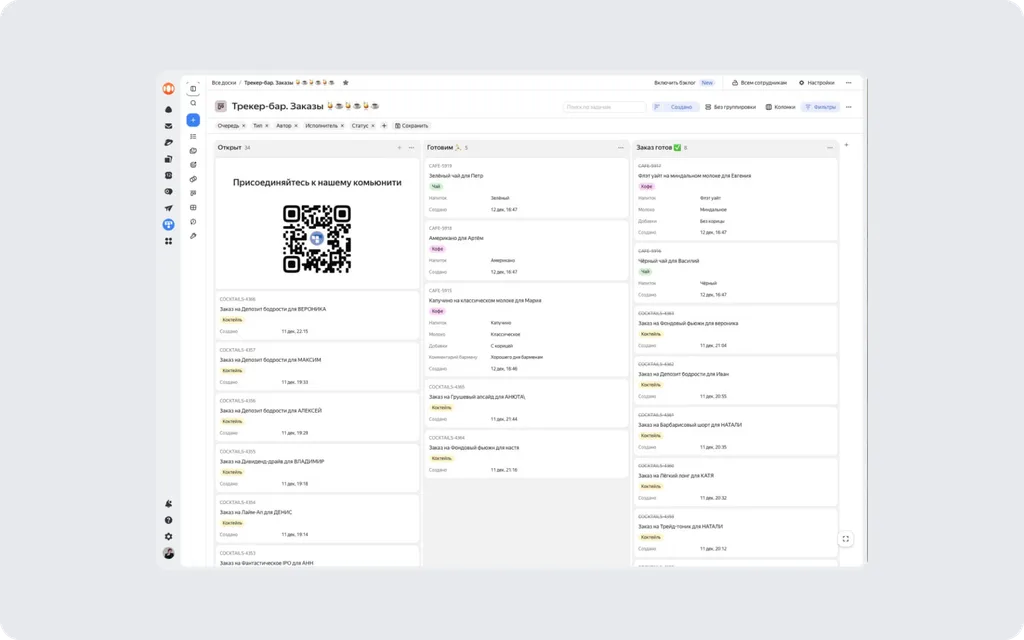Remove the Автор filter
This screenshot has width=1024, height=640.
tap(296, 125)
